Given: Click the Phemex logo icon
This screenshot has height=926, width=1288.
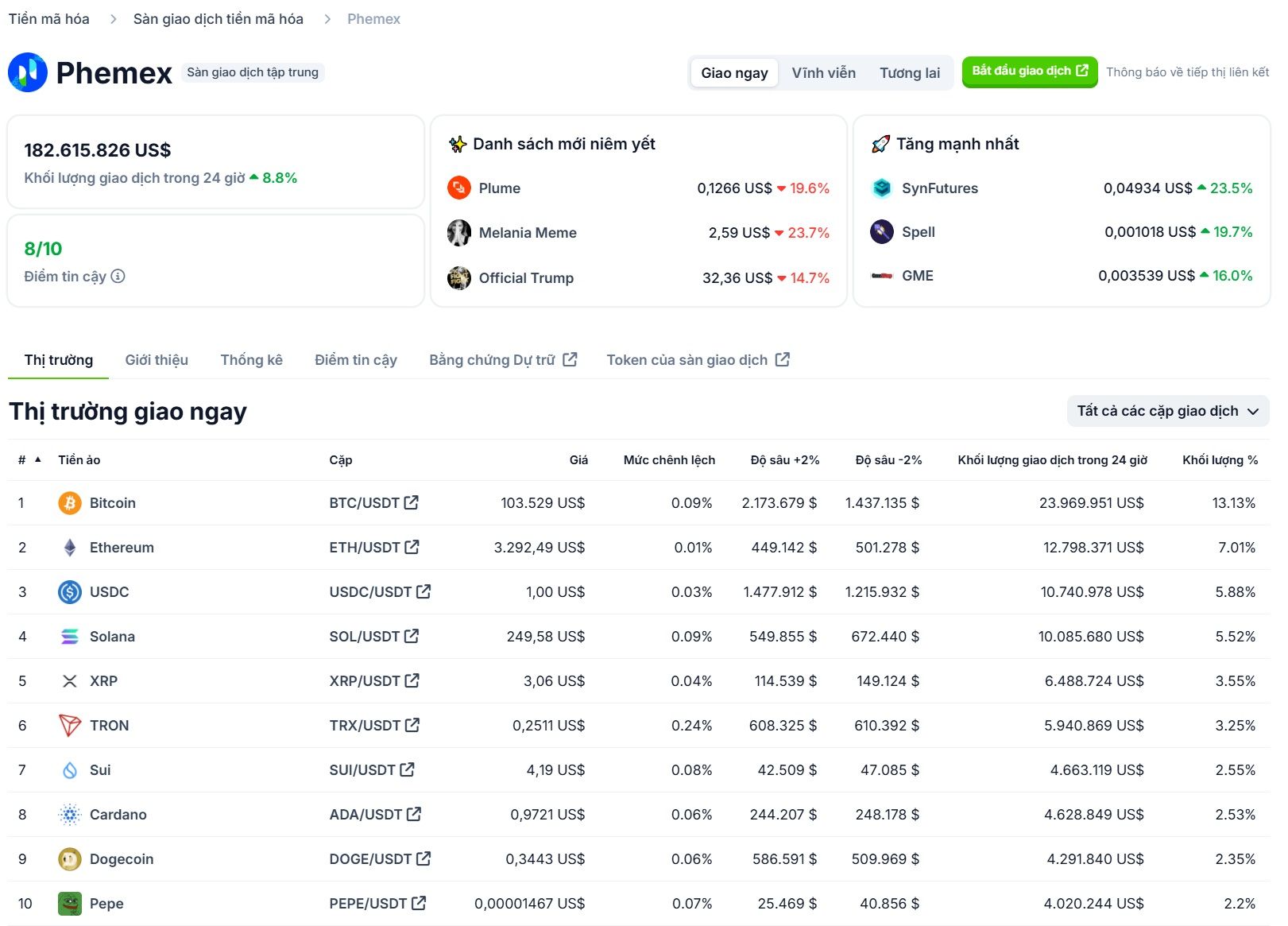Looking at the screenshot, I should [28, 72].
